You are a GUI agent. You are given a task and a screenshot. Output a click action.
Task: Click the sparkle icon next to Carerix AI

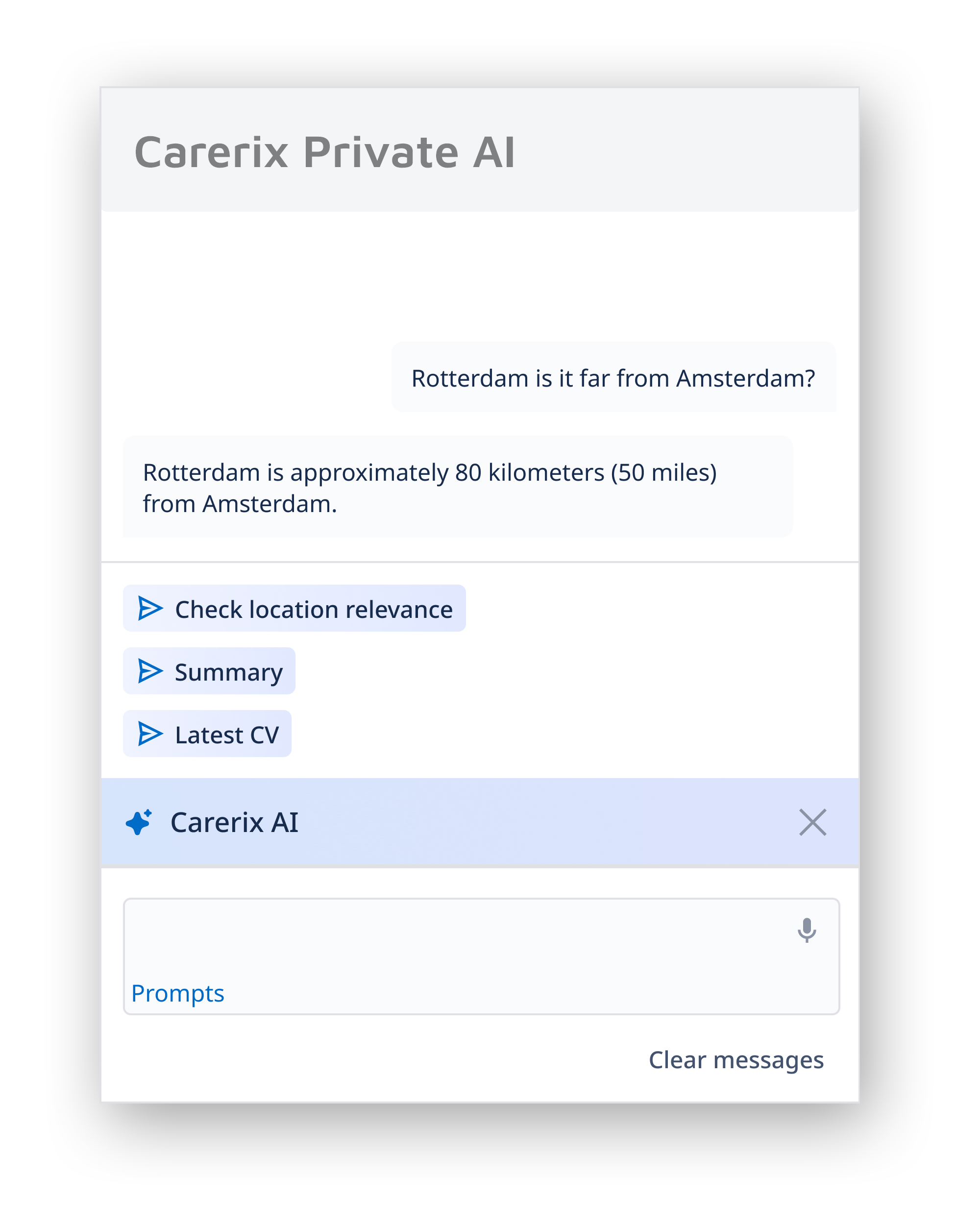pos(139,822)
